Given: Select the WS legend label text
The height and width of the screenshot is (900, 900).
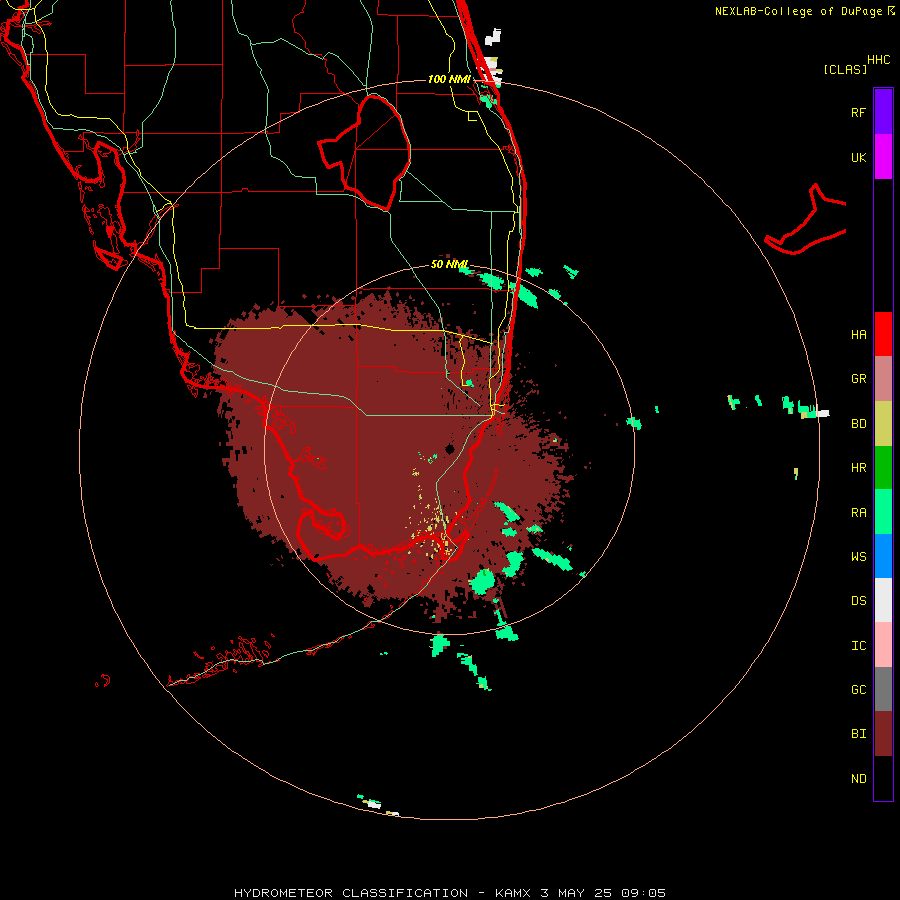Looking at the screenshot, I should click(x=858, y=557).
